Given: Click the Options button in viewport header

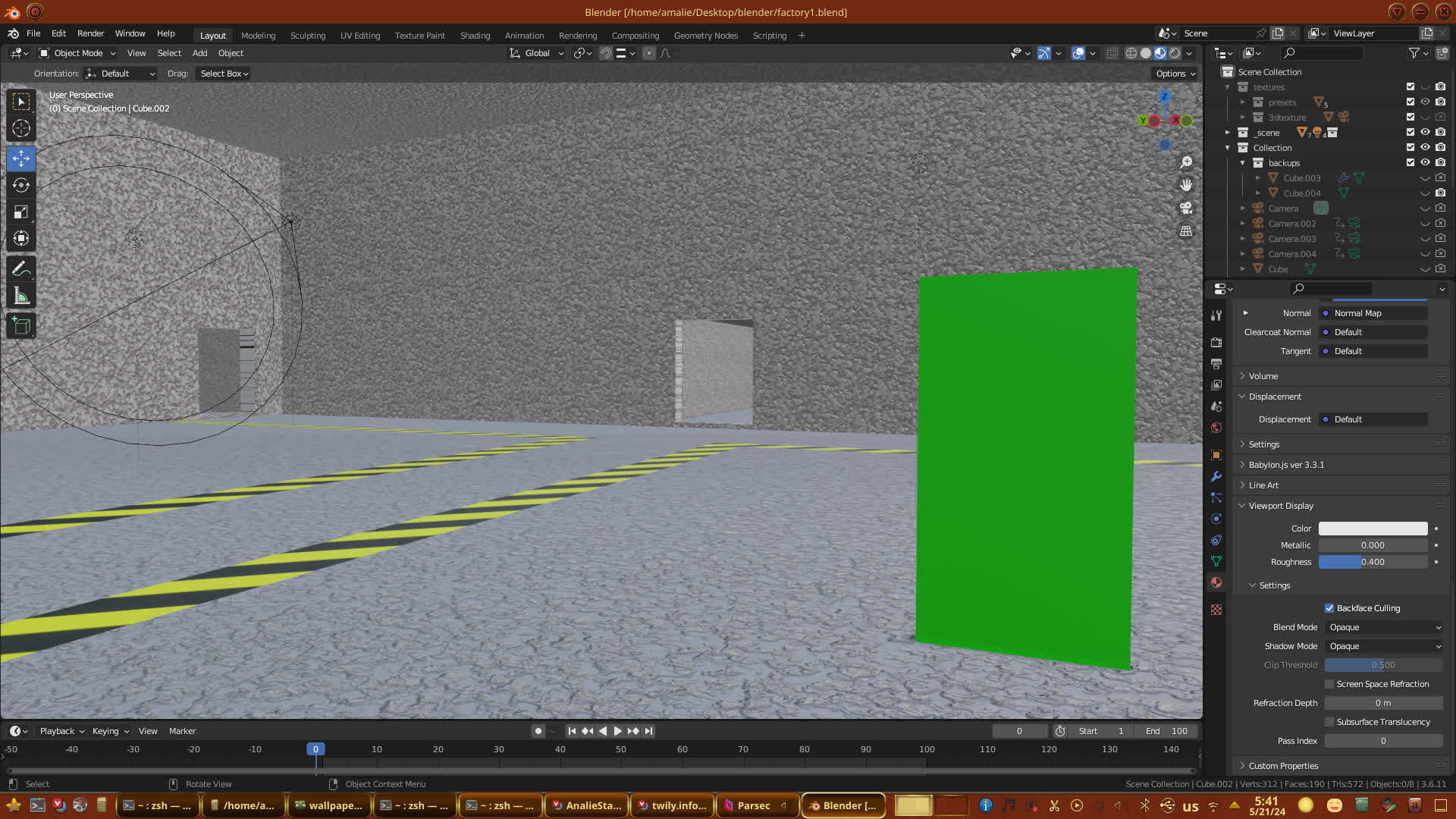Looking at the screenshot, I should tap(1175, 74).
